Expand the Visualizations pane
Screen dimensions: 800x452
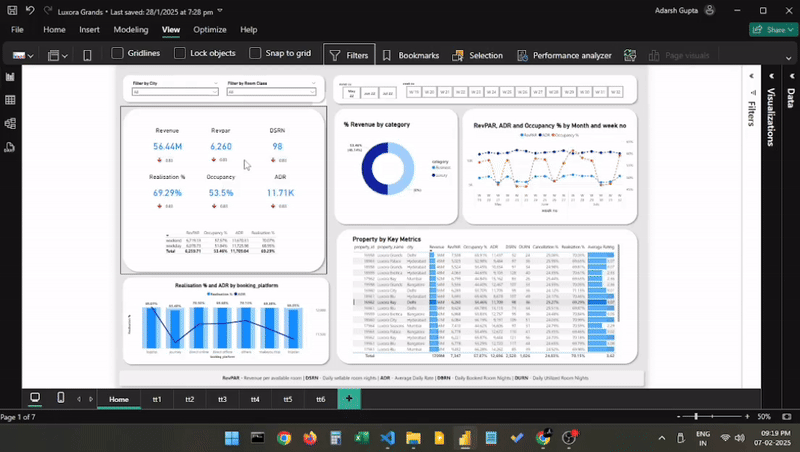pos(771,76)
